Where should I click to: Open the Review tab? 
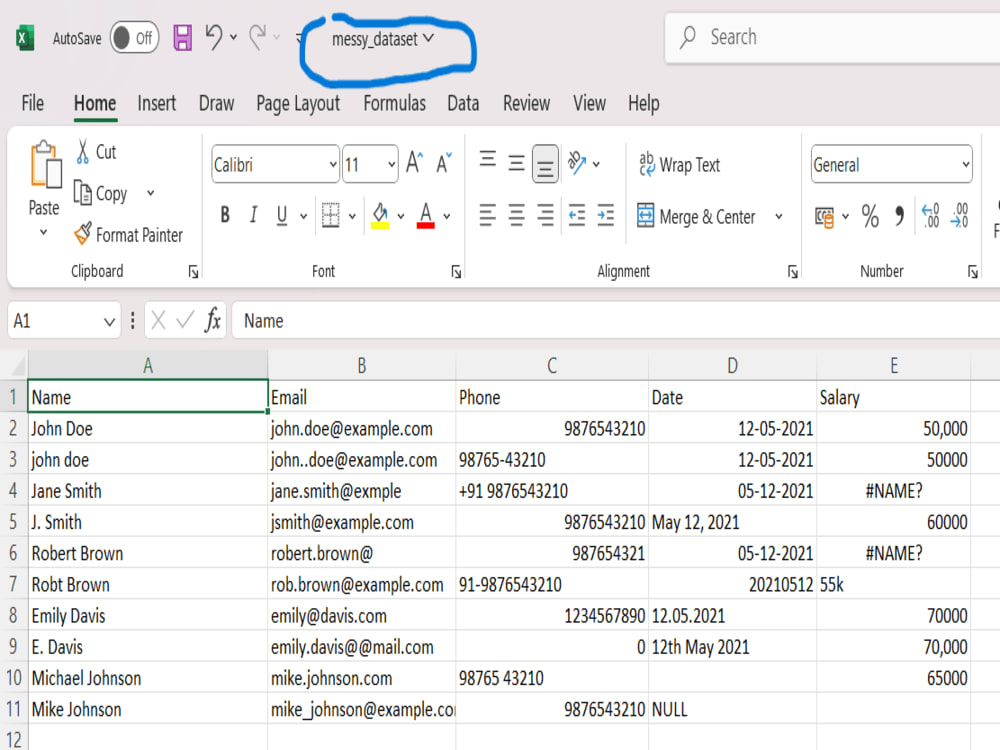[526, 103]
